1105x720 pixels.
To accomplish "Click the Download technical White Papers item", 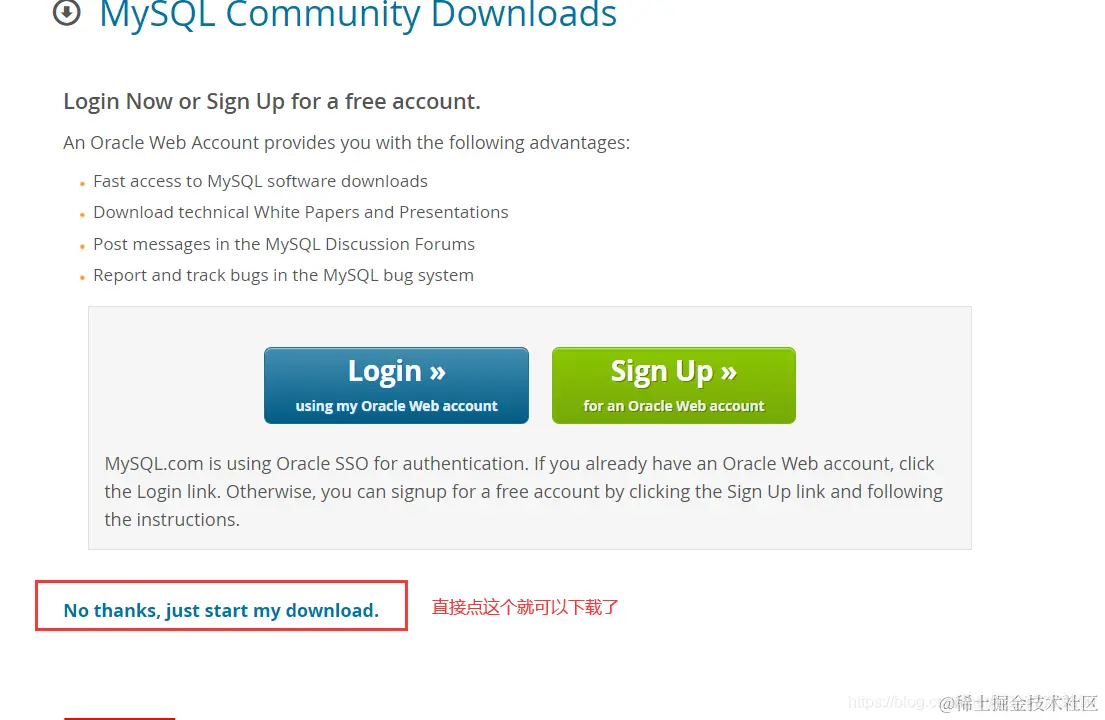I will click(300, 212).
